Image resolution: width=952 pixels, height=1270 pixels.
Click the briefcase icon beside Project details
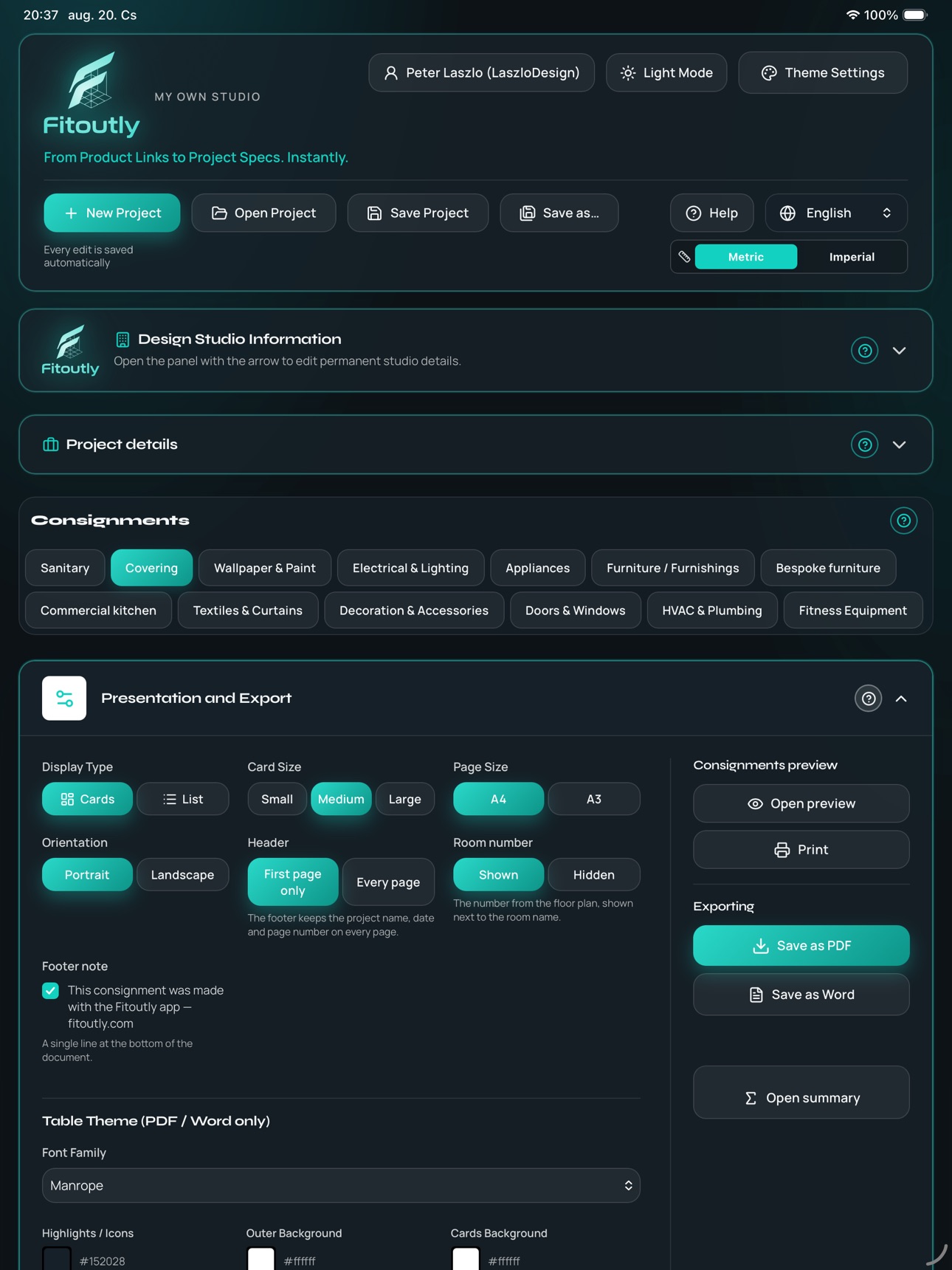click(50, 444)
